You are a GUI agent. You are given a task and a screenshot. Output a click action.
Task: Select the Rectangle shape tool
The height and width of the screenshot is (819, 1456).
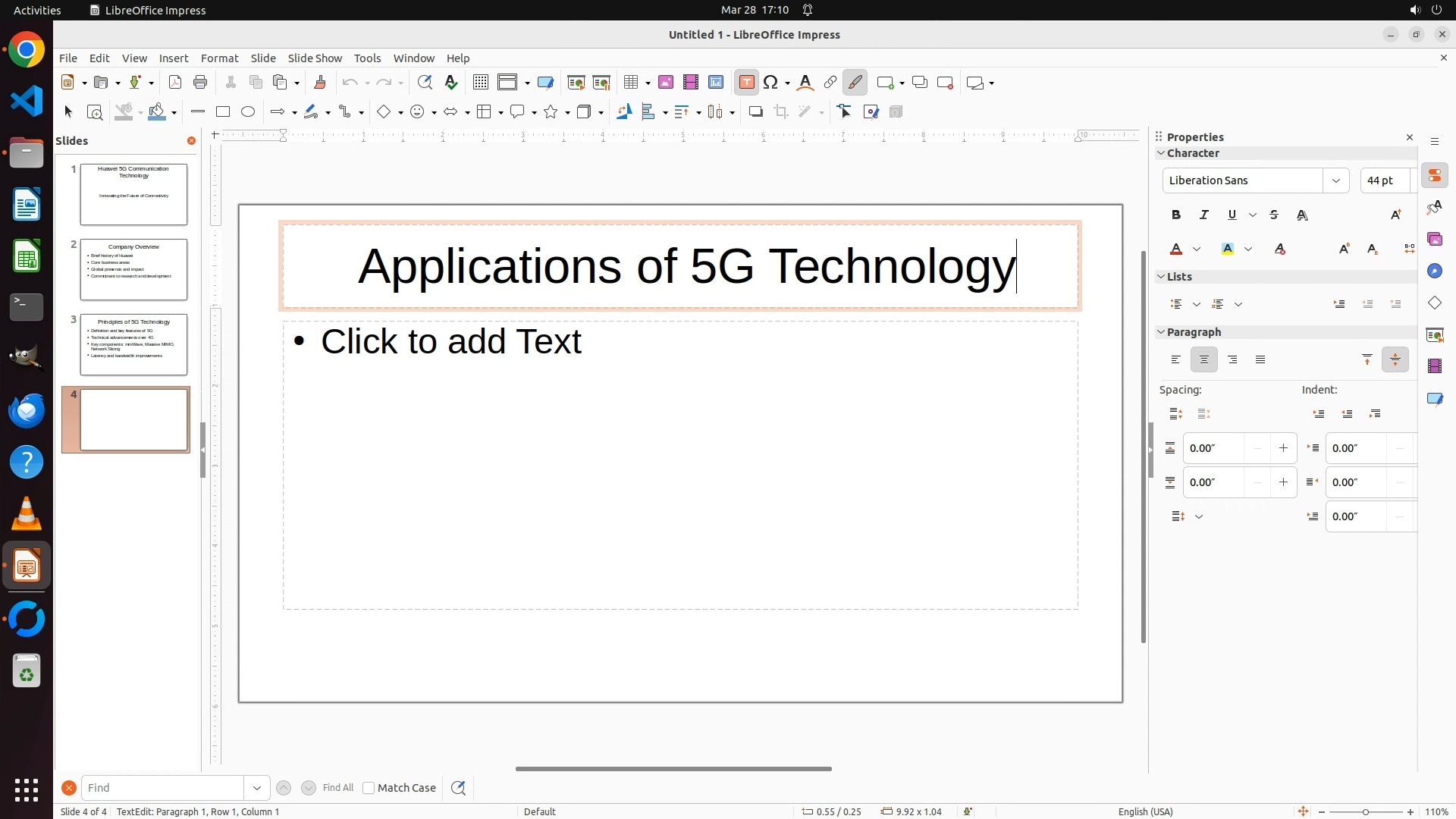tap(223, 112)
